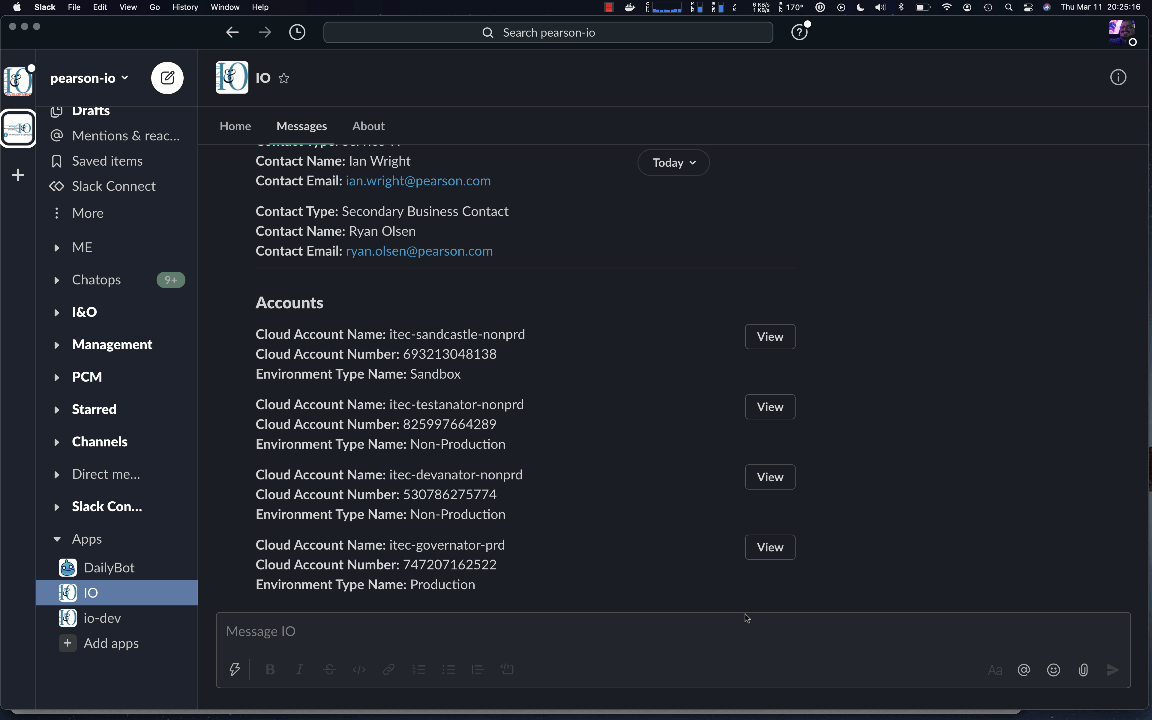Image resolution: width=1152 pixels, height=720 pixels.
Task: Open Wi-Fi status in menu bar
Action: [x=946, y=7]
